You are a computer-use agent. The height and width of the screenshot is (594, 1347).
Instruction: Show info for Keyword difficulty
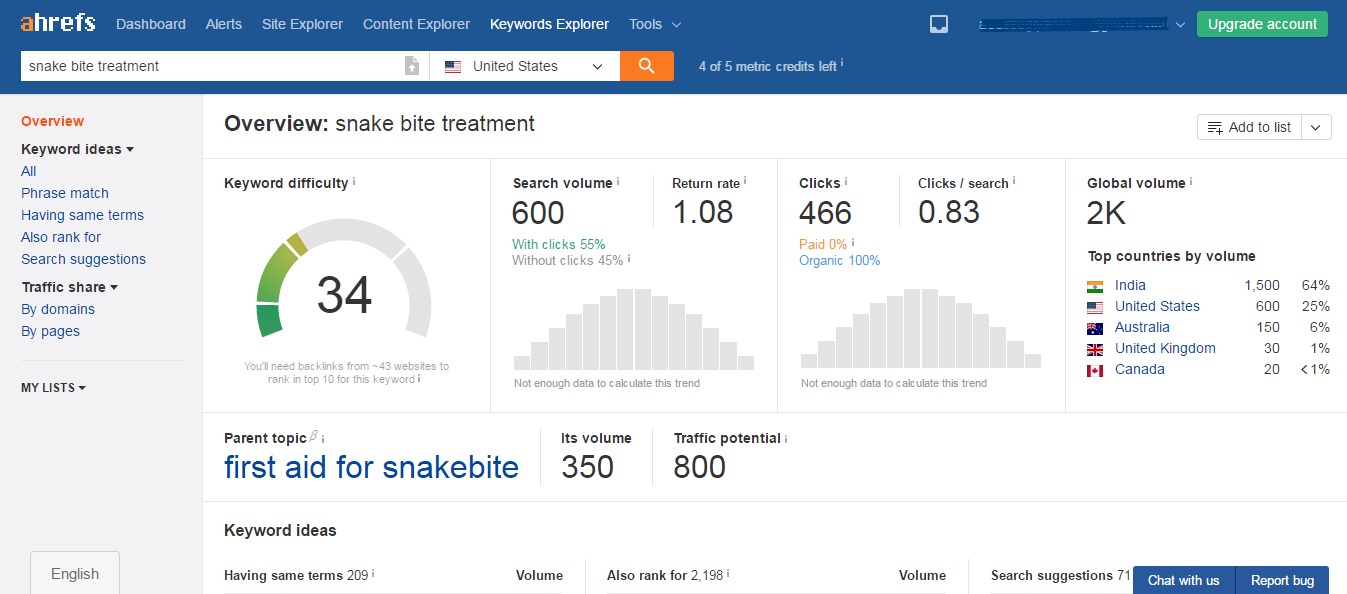pos(354,181)
